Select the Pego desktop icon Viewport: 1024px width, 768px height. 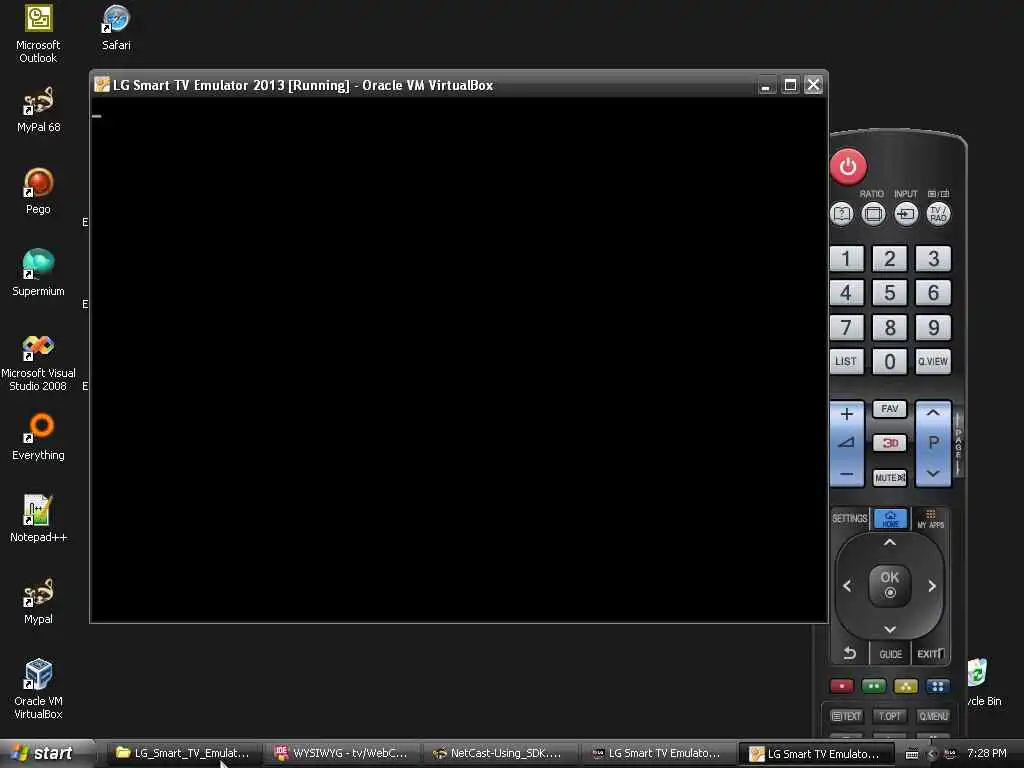point(38,191)
